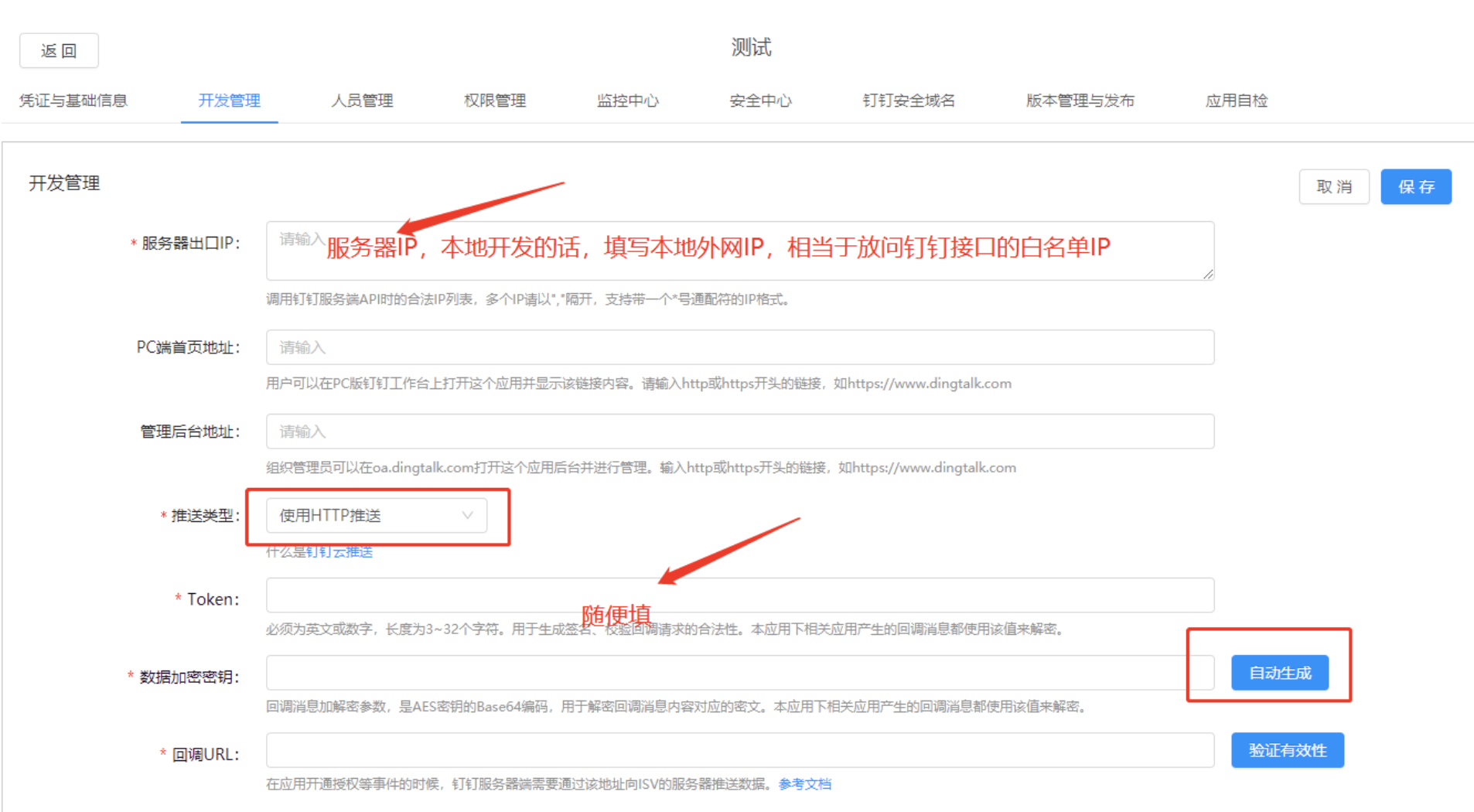Click the 测试 page title text
The height and width of the screenshot is (812, 1474).
pos(752,48)
